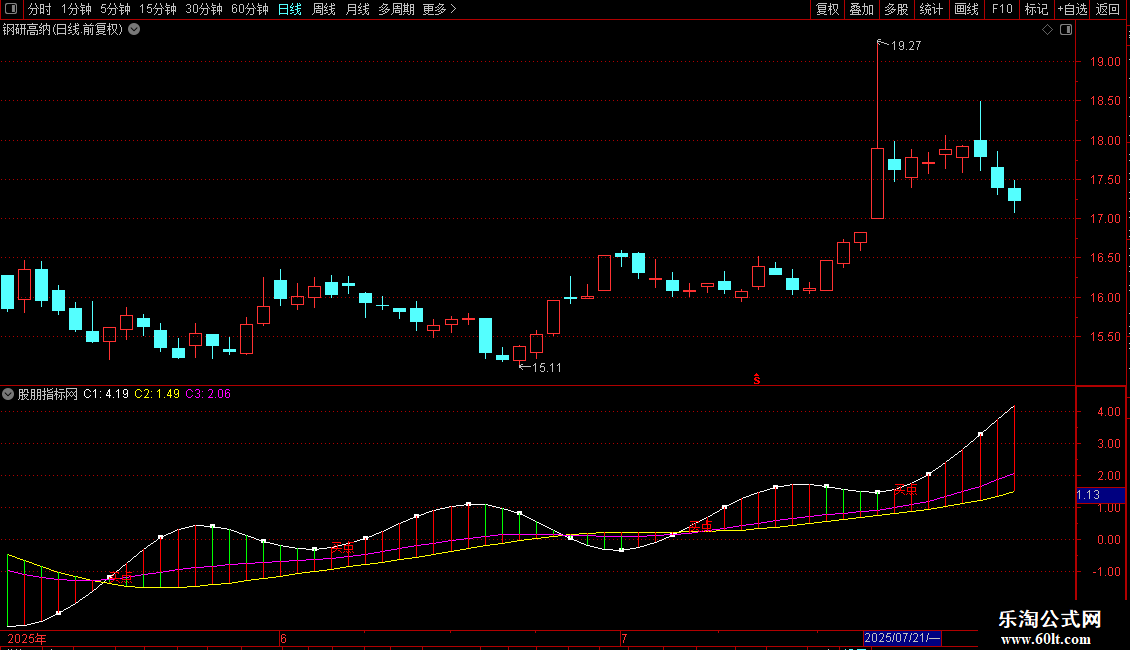Select the 15分钟 period tab

click(158, 9)
